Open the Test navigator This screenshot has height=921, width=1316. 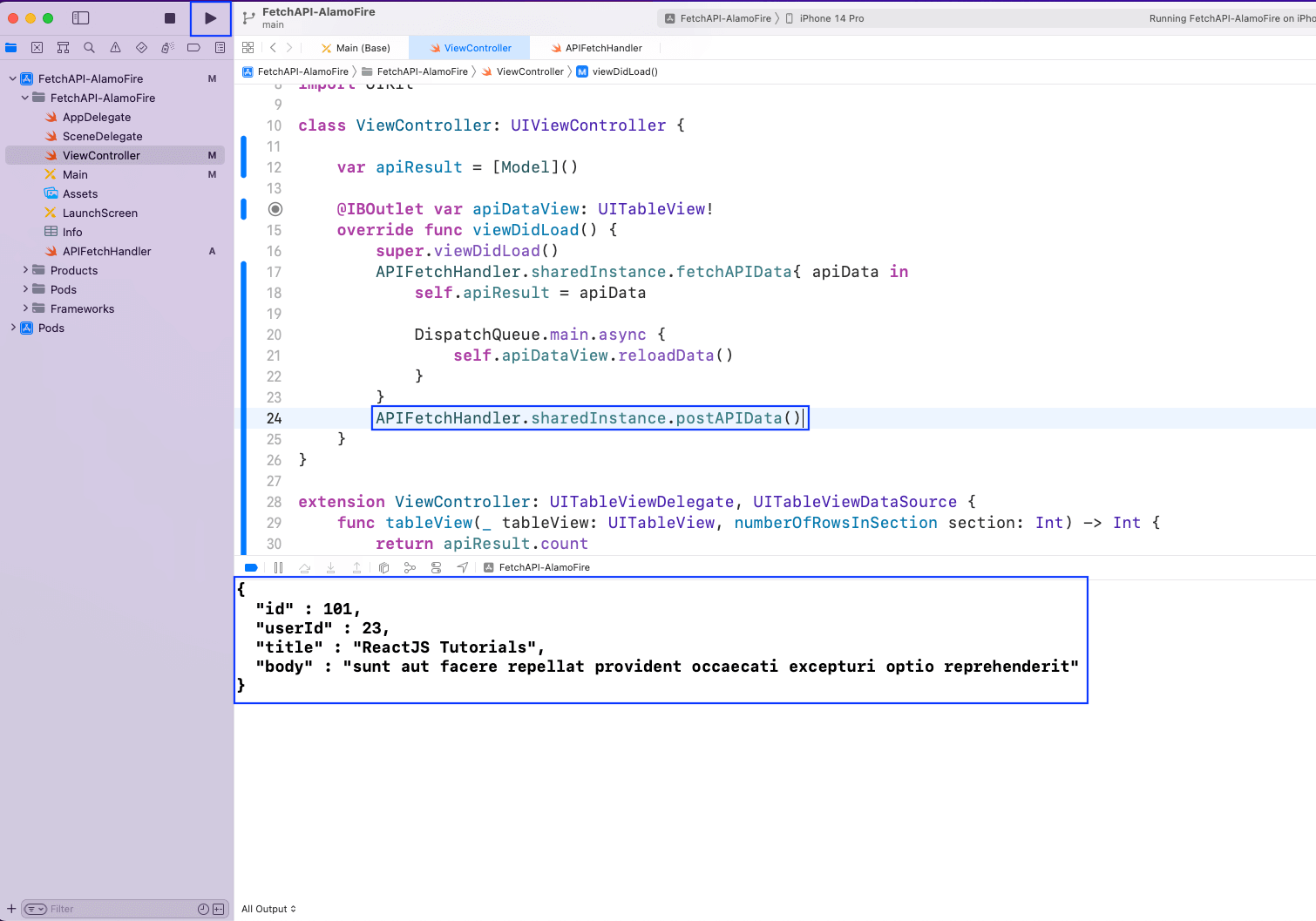142,48
